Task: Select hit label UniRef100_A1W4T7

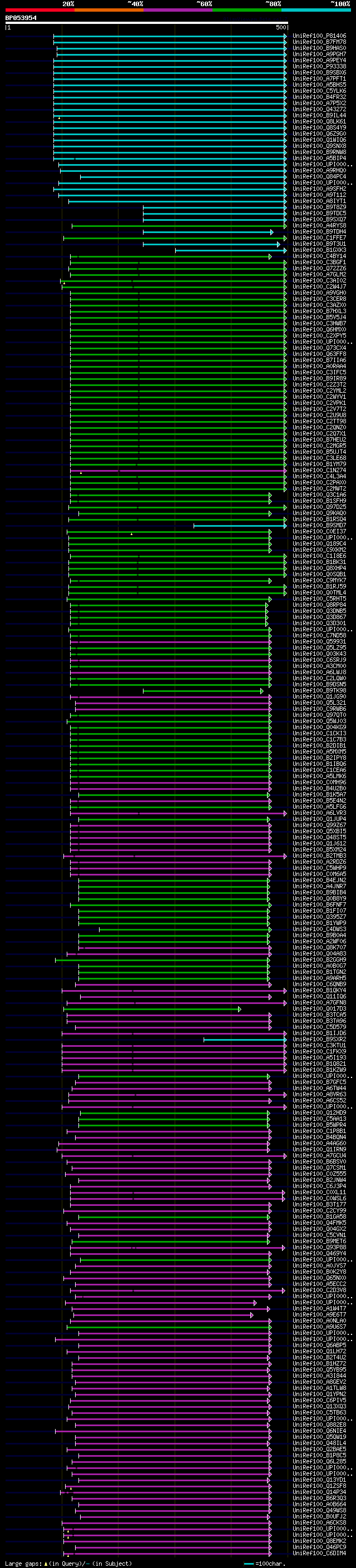Action: 319,1308
